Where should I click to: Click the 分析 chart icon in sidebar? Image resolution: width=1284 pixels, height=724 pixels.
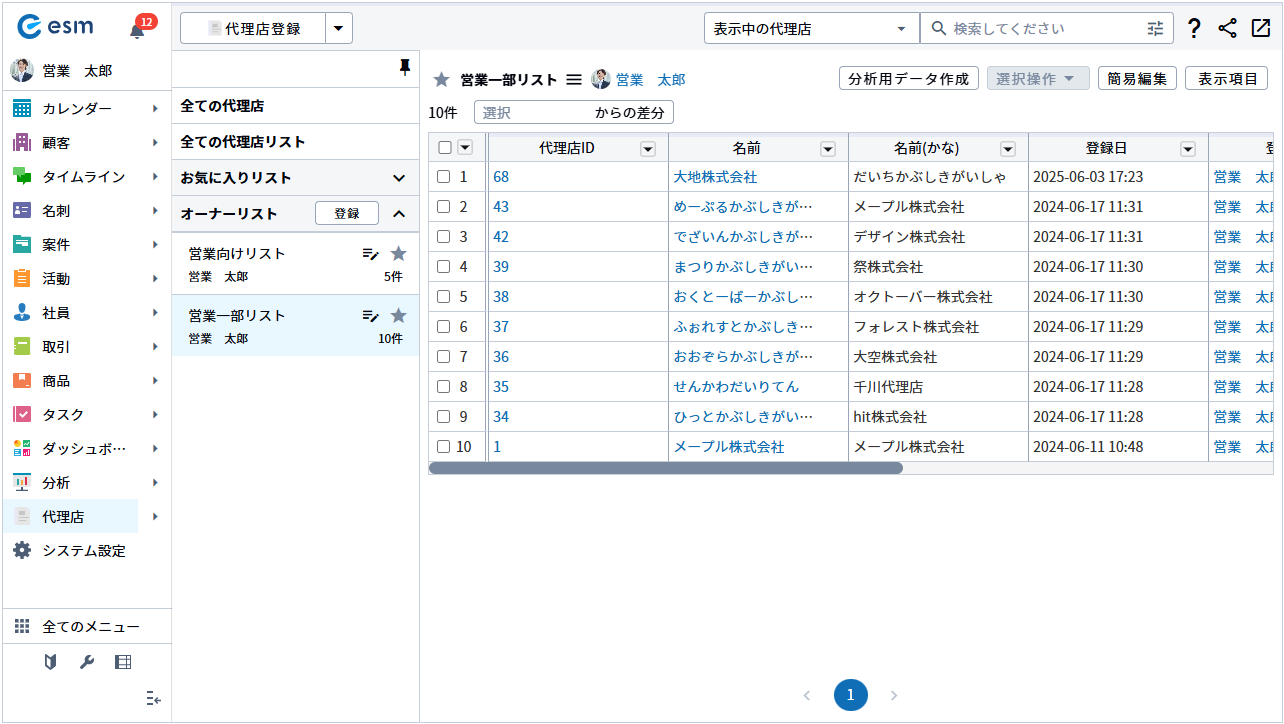(x=22, y=483)
